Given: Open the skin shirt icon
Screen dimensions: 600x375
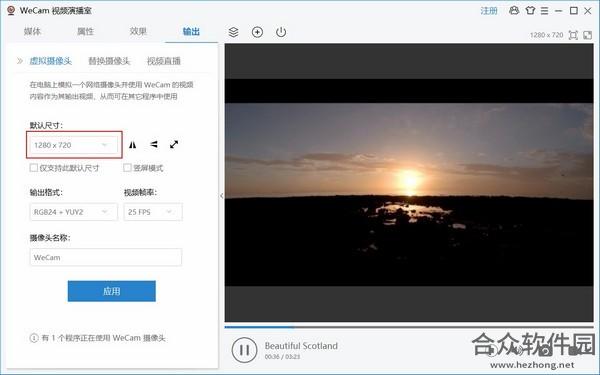Looking at the screenshot, I should pos(530,11).
